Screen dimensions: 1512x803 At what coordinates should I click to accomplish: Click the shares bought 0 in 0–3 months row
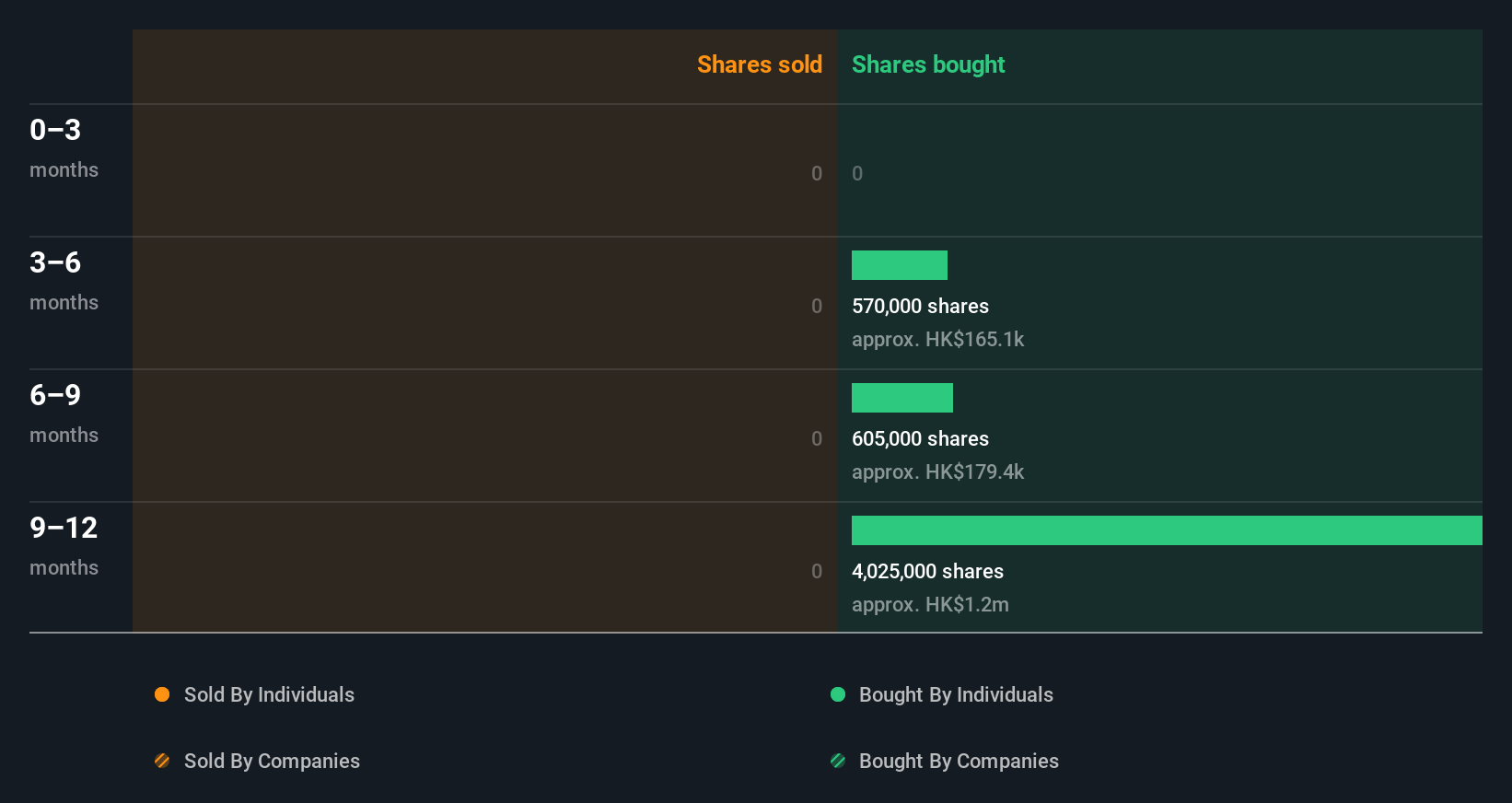pyautogui.click(x=857, y=174)
